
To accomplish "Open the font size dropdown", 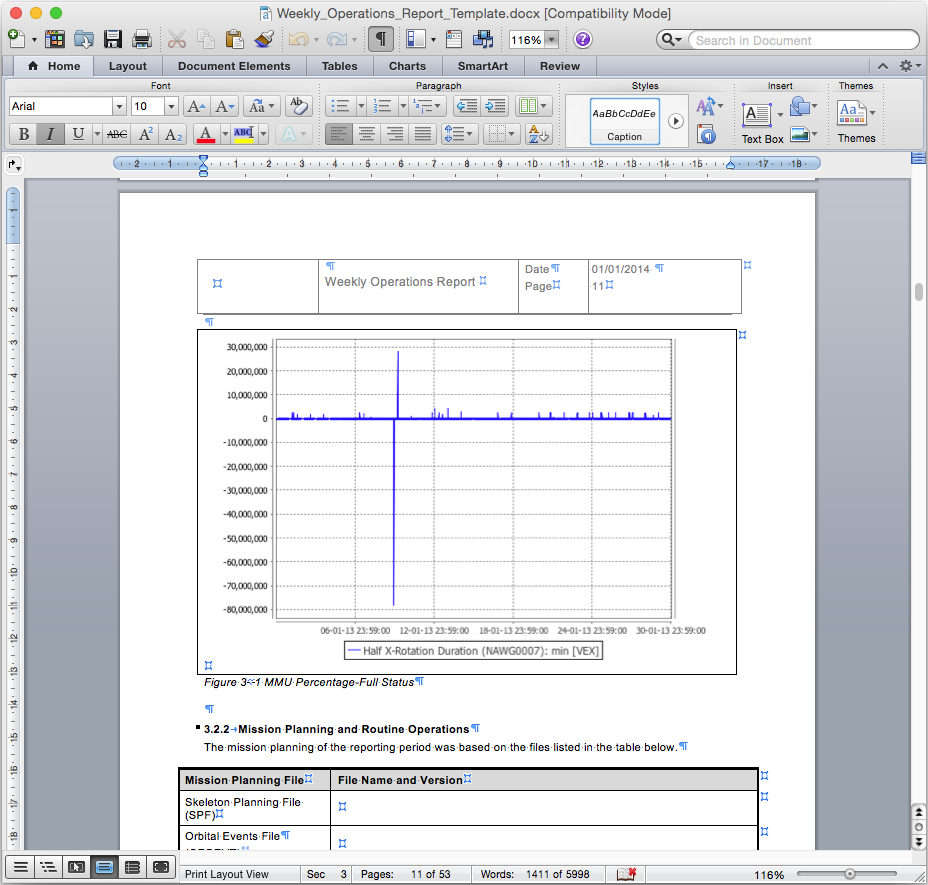I will pyautogui.click(x=171, y=106).
